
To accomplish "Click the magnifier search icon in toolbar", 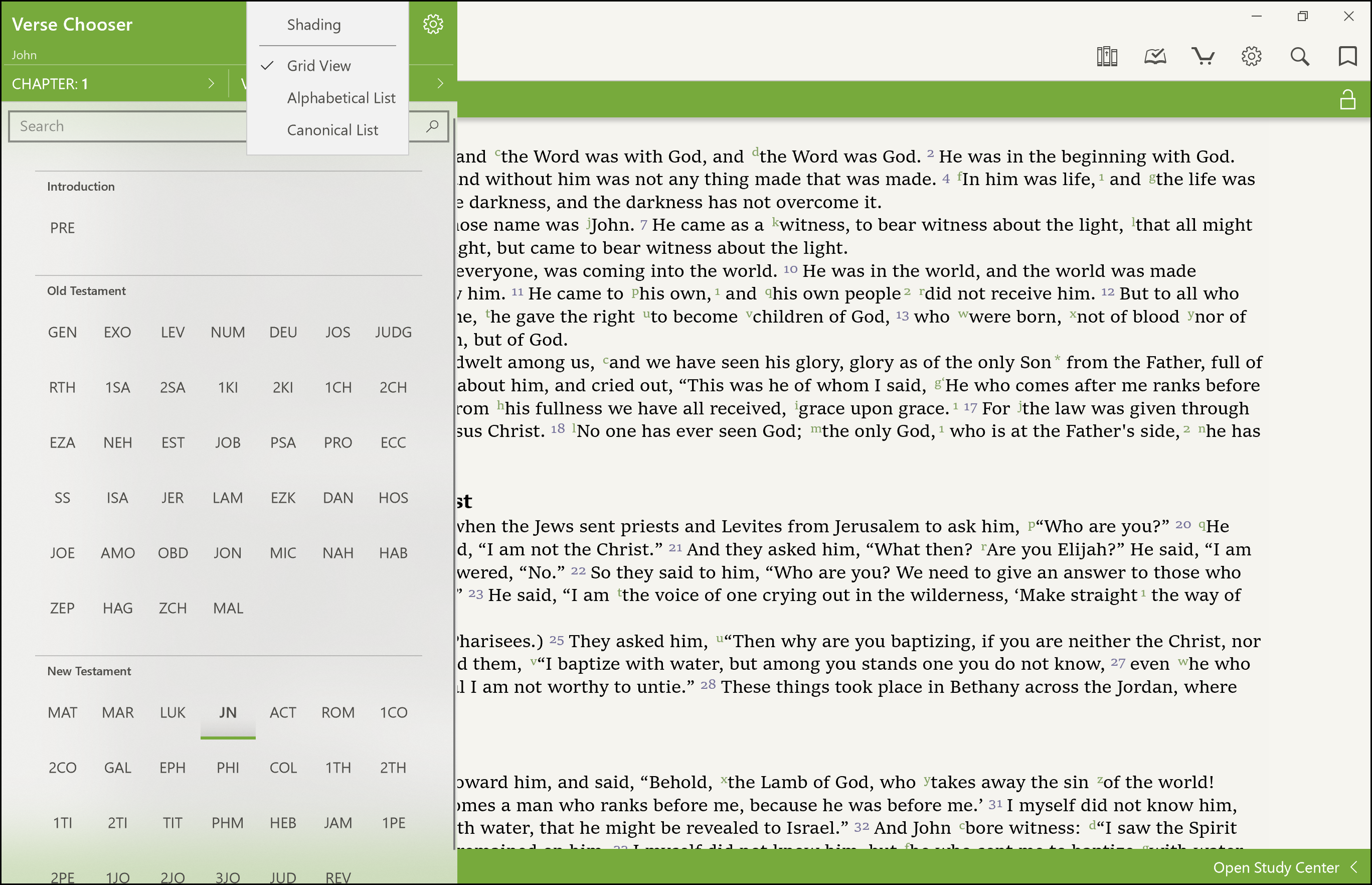I will pyautogui.click(x=1299, y=56).
